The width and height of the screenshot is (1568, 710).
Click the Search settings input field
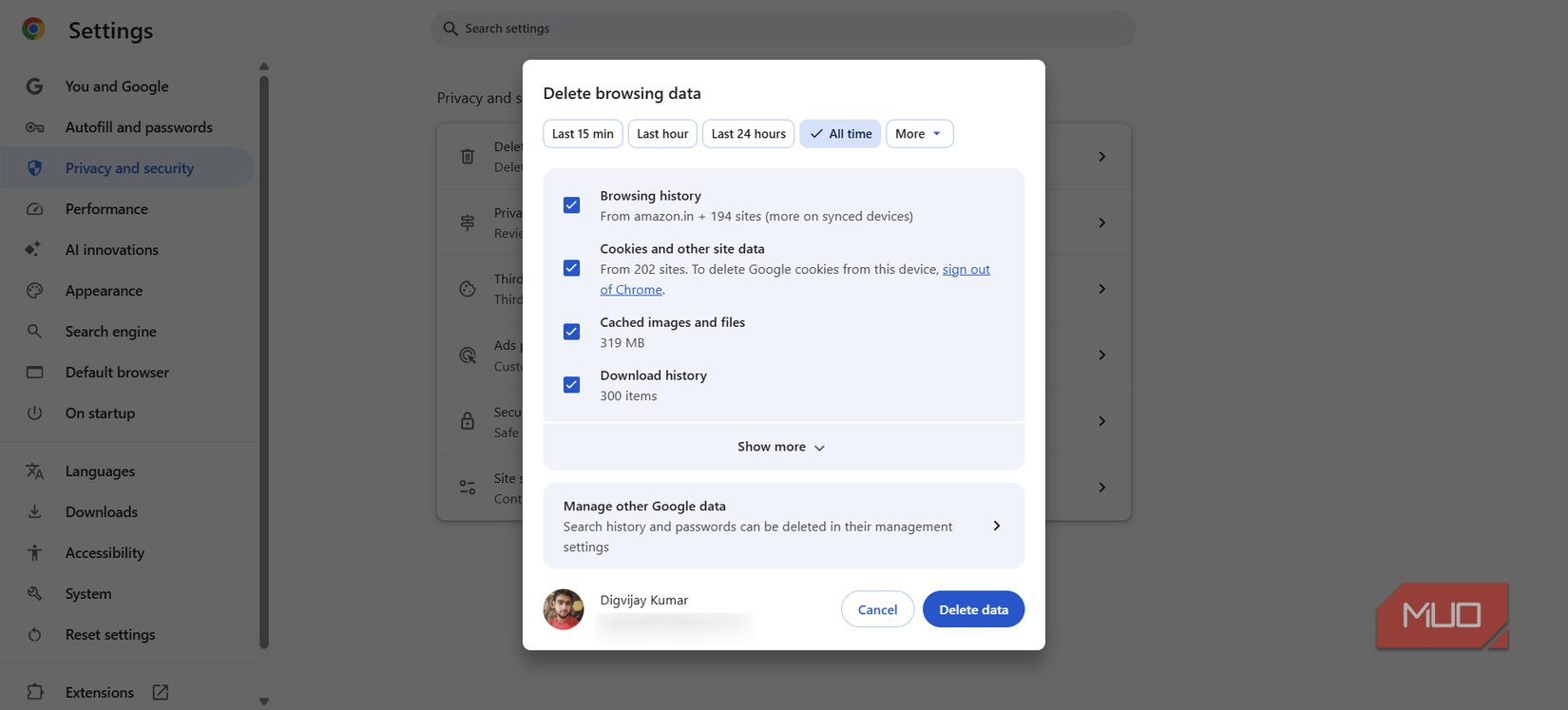pos(783,29)
